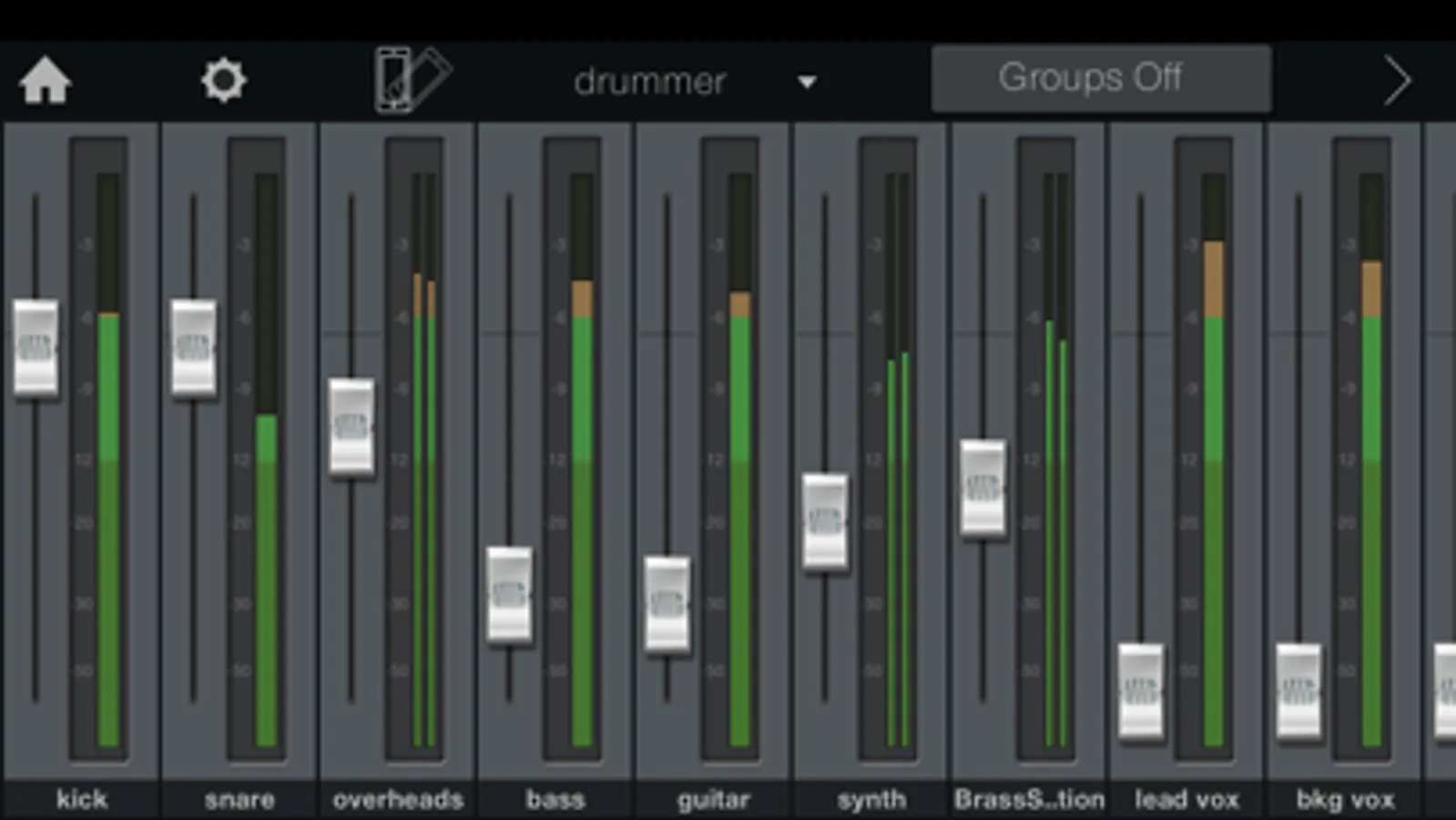Click the bass channel label
1456x820 pixels.
[x=555, y=800]
